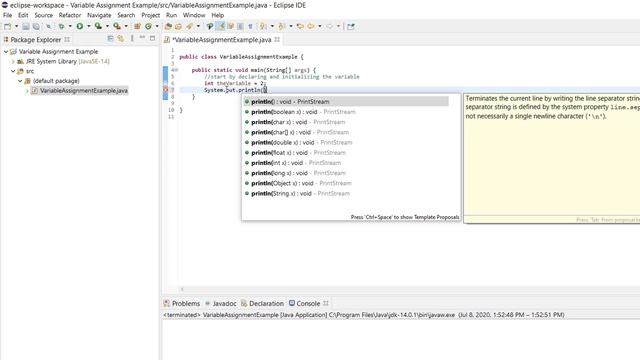Click the Save toolbar icon

tap(26, 27)
